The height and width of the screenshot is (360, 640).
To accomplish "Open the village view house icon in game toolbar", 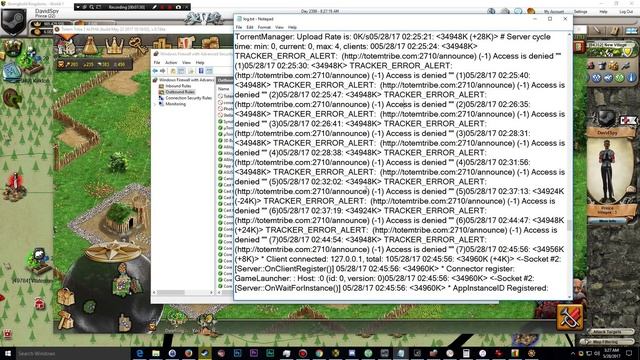I will [67, 46].
